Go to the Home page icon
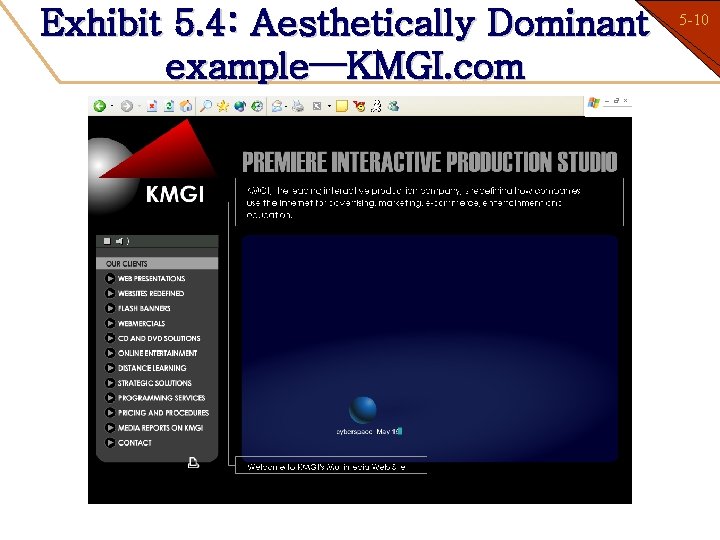 click(186, 106)
